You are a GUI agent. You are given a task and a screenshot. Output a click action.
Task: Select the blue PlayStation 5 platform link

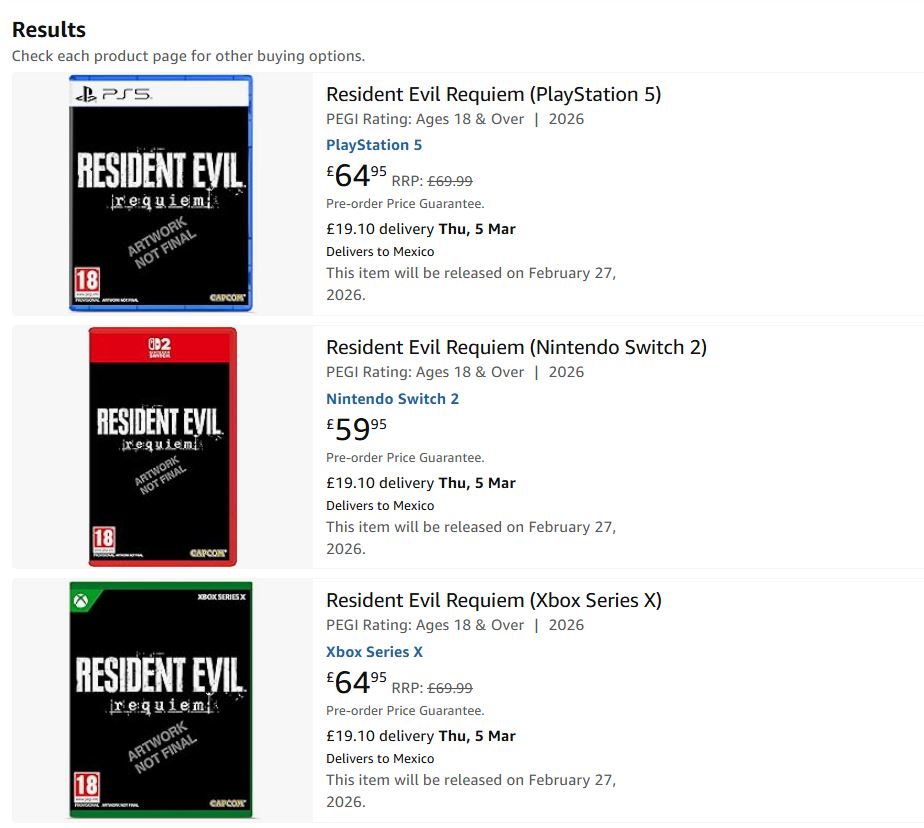[x=374, y=145]
